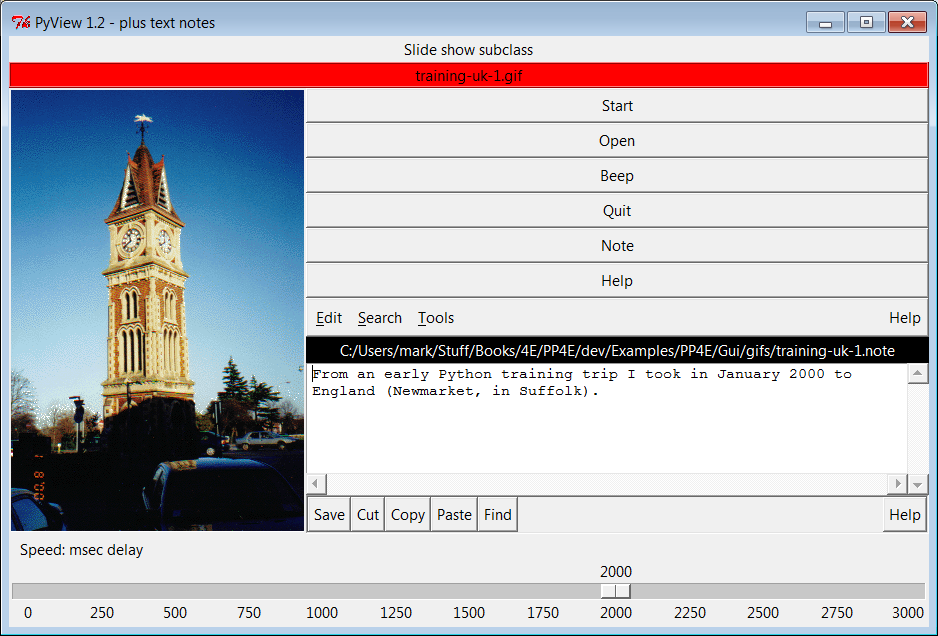This screenshot has width=938, height=636.
Task: Open the Edit menu
Action: (329, 318)
